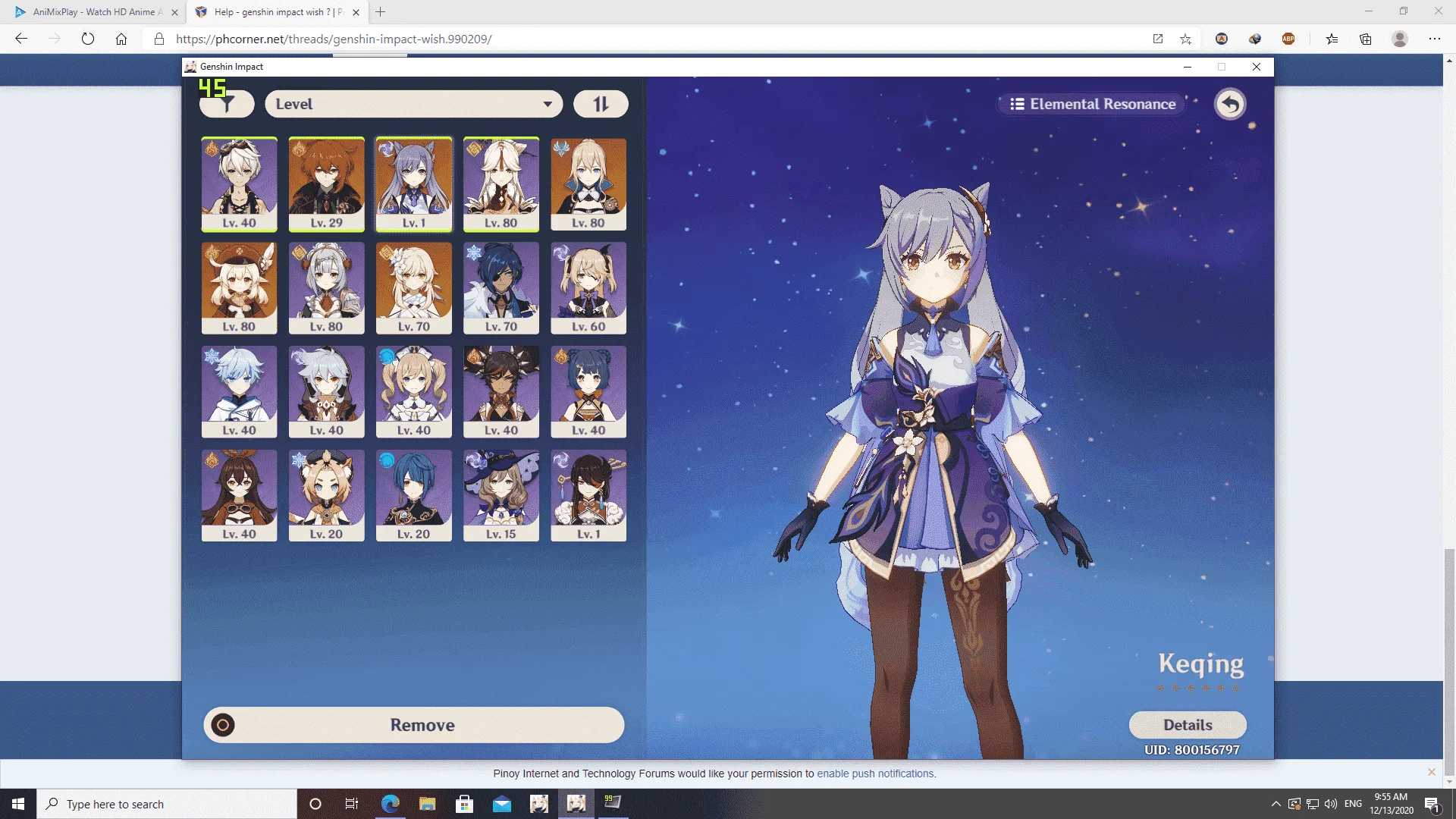Screen dimensions: 1456x819
Task: Open Task View on the taskbar
Action: (352, 804)
